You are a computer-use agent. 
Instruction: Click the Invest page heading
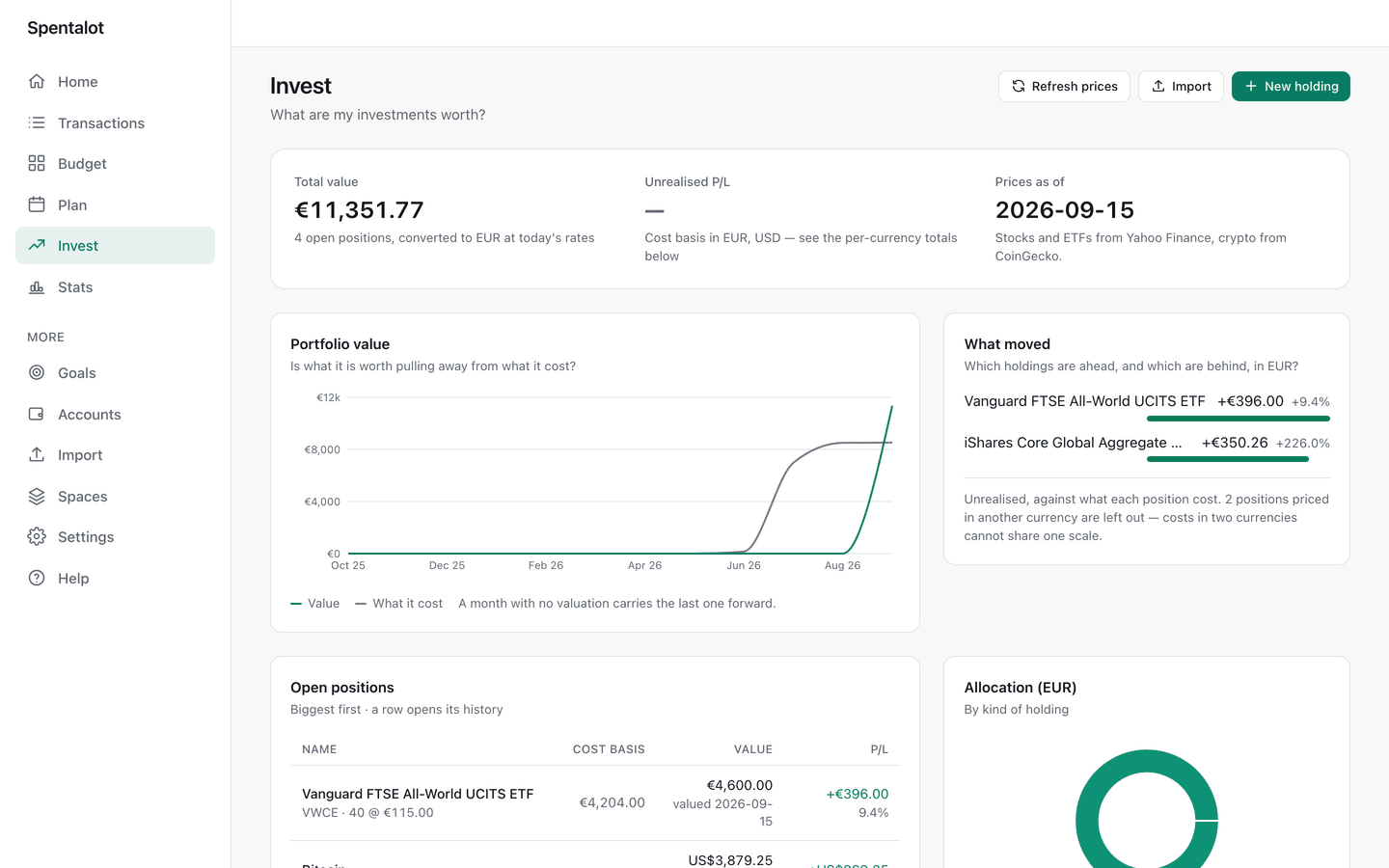pos(301,86)
